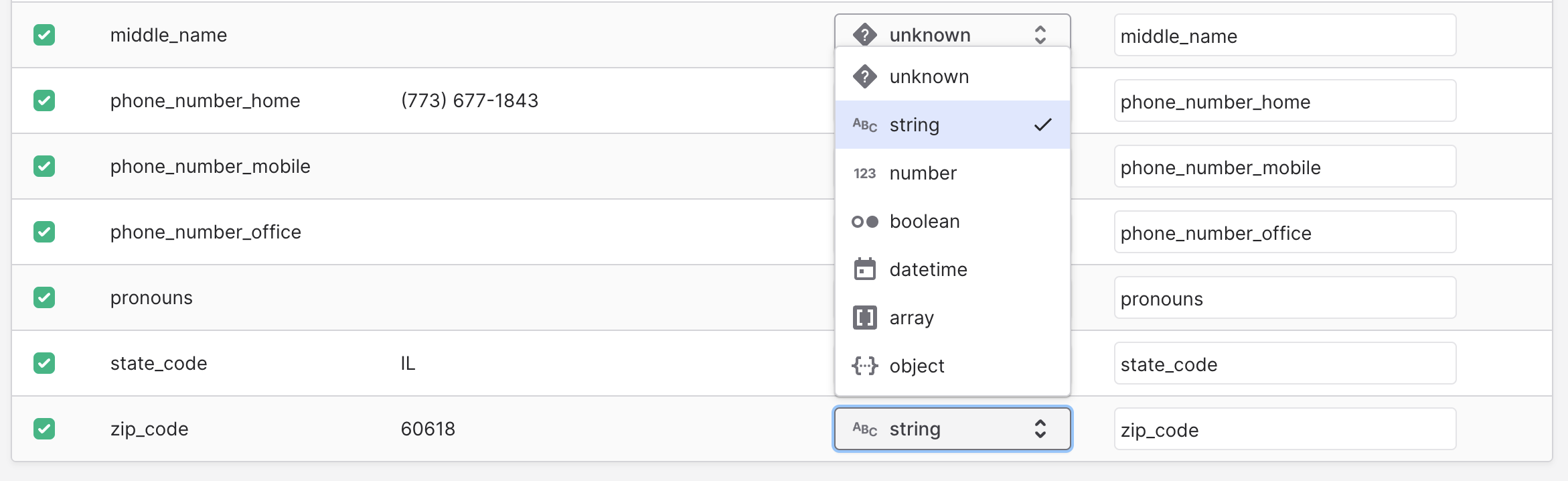Click the chevrons on the unknown type selector
Viewport: 1568px width, 481px height.
tap(1040, 34)
